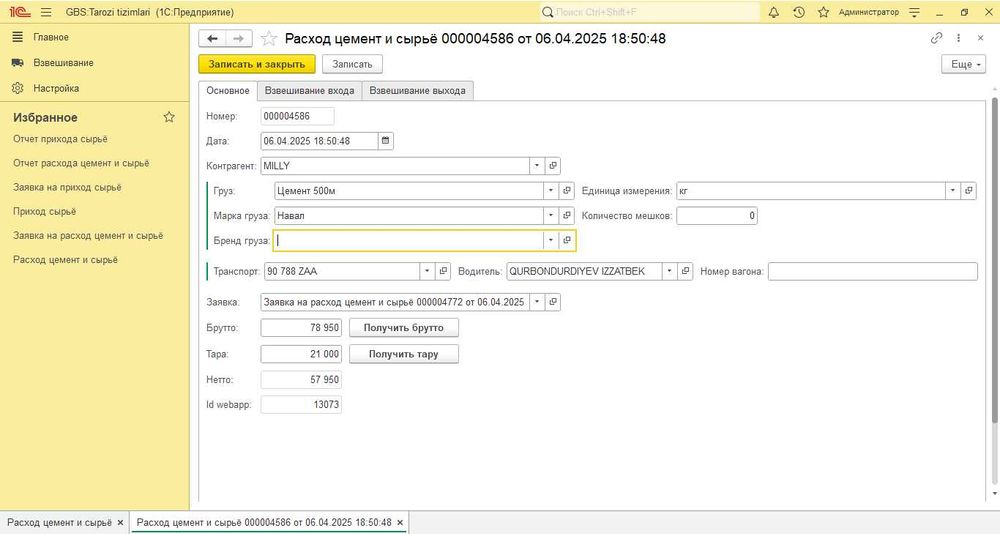The image size is (1000, 534).
Task: Open Заявка на приход сырьё link
Action: 67,187
